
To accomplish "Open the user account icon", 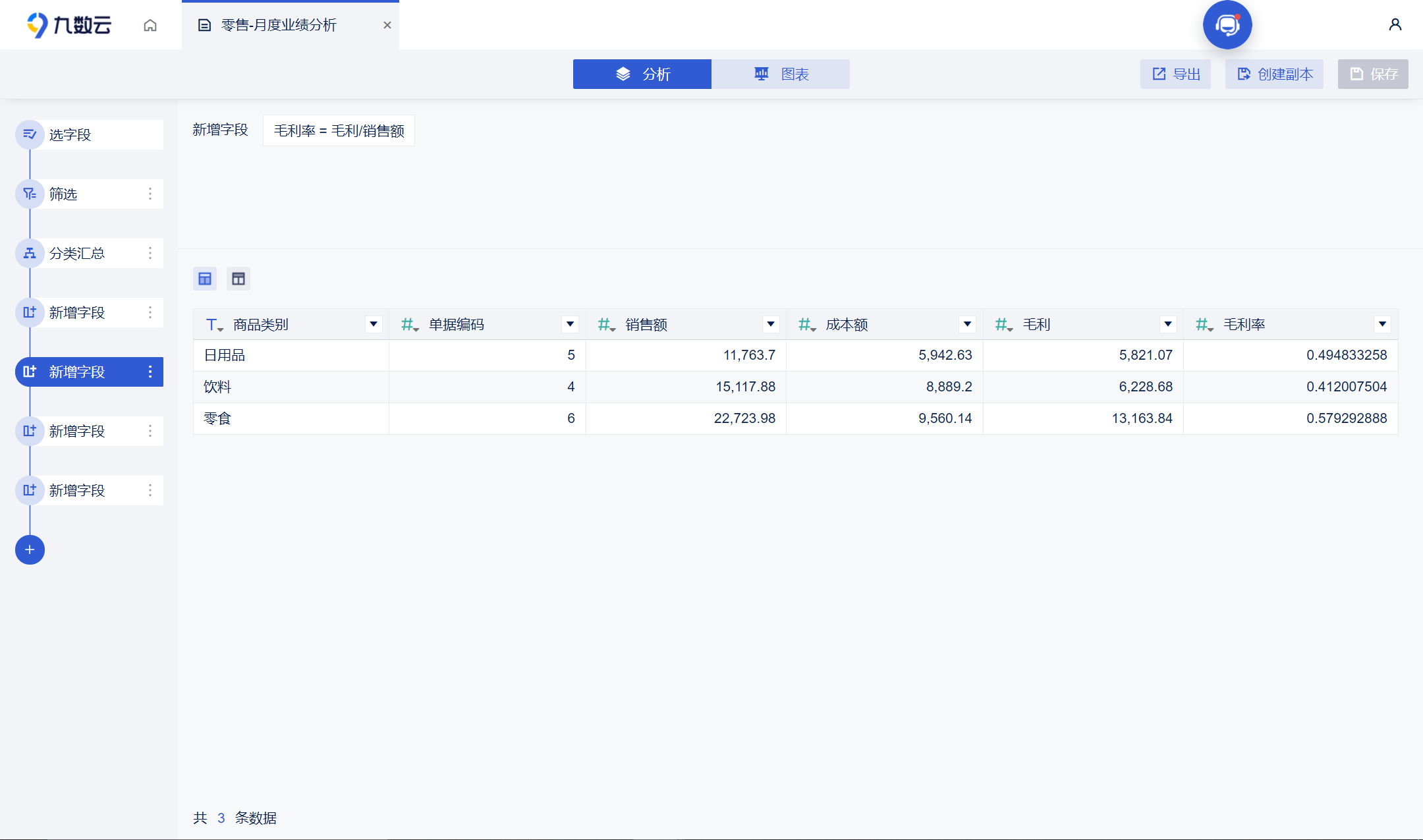I will pyautogui.click(x=1395, y=25).
